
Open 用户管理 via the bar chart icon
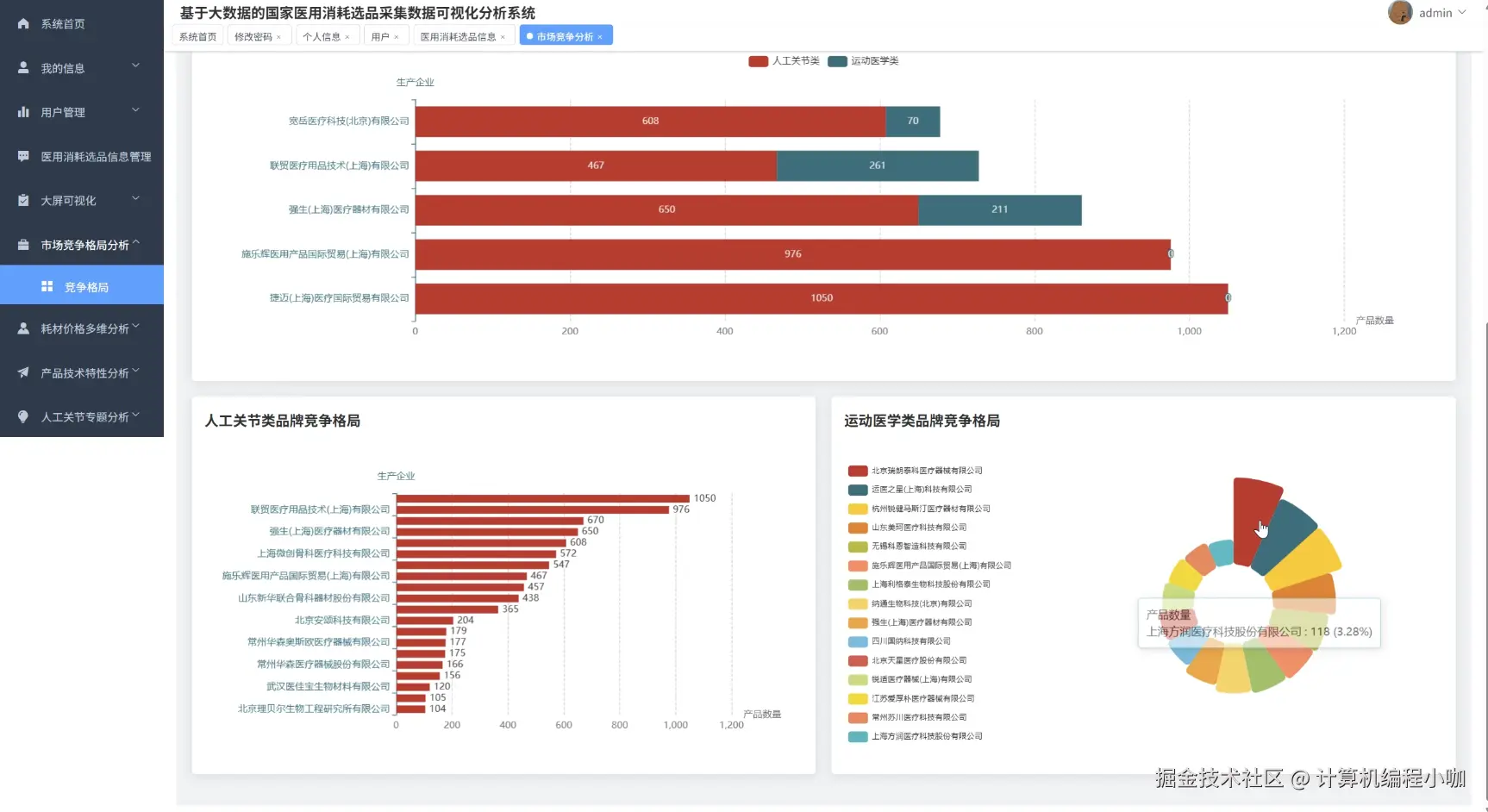tap(23, 112)
